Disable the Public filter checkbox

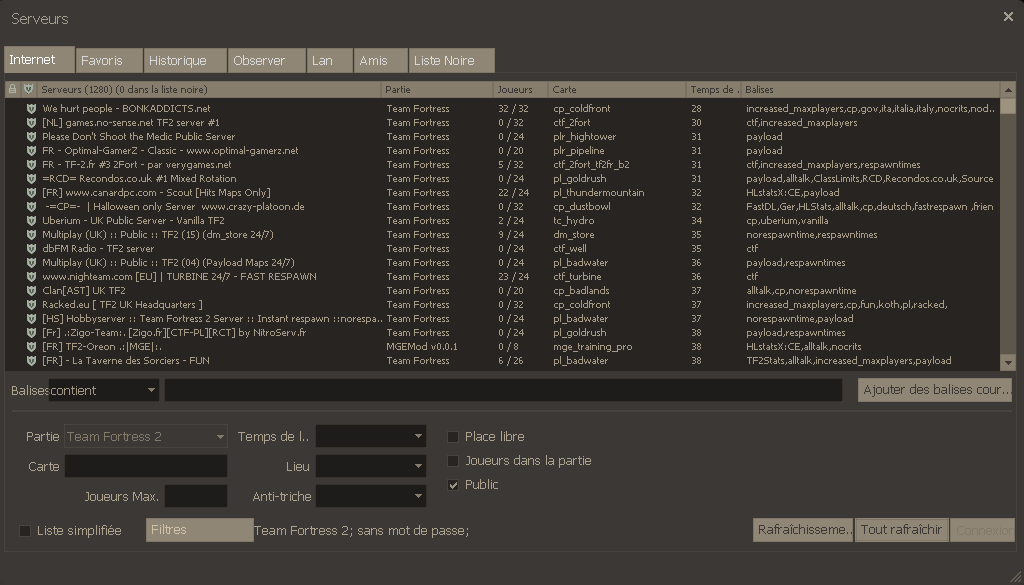pos(454,484)
